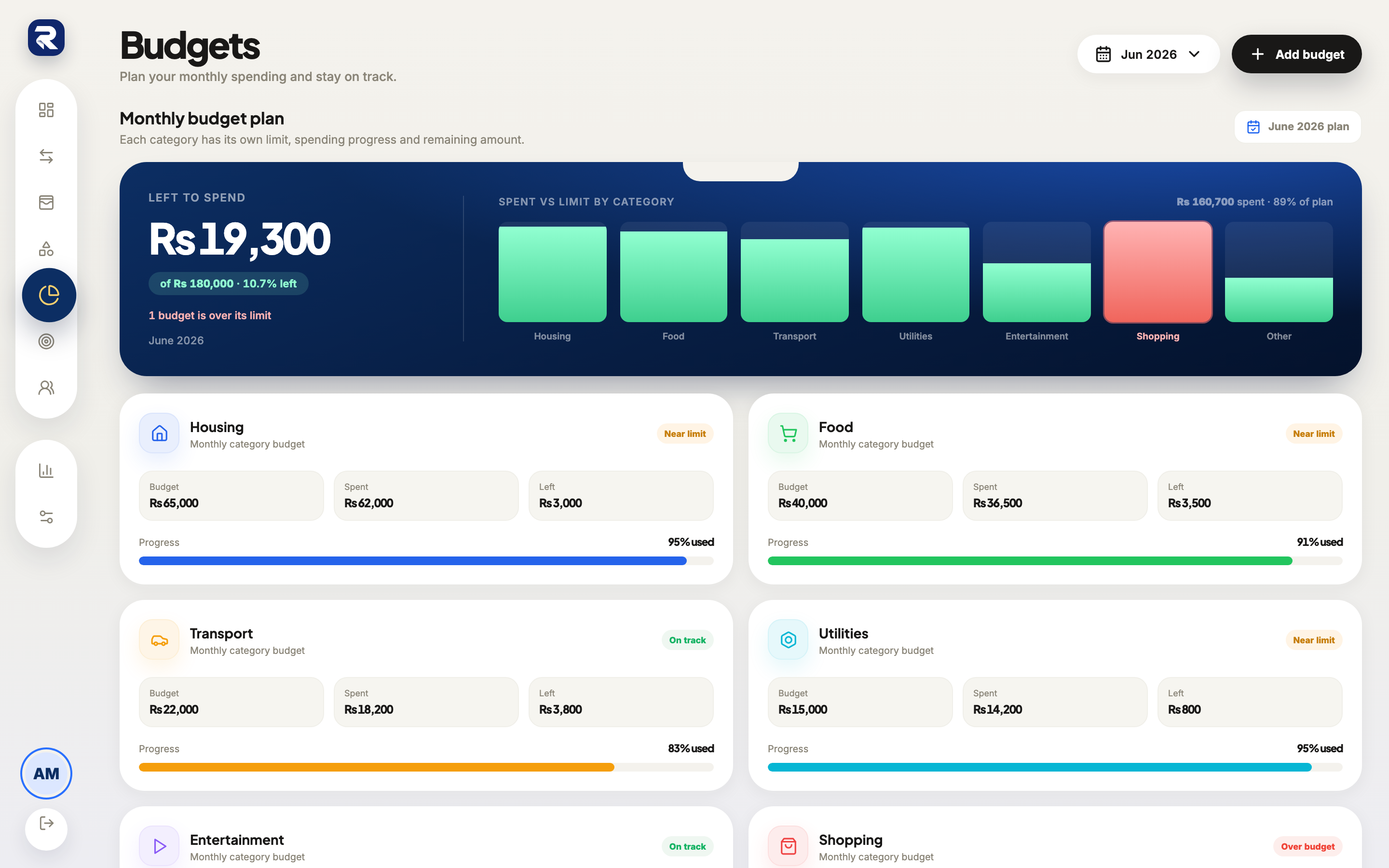Click the Transport car icon
This screenshot has height=868, width=1389.
(159, 639)
